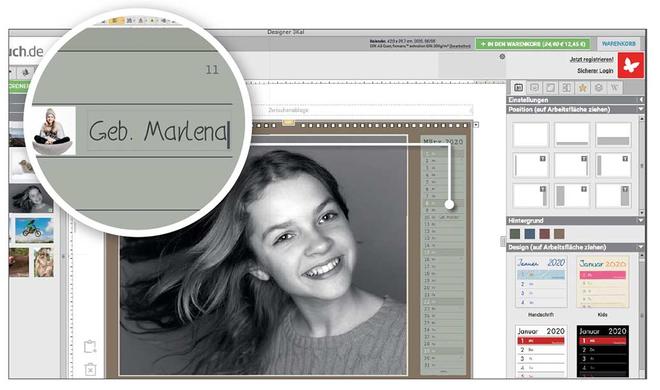Image resolution: width=660 pixels, height=390 pixels.
Task: Select the motocross bike photo thumbnail
Action: point(35,230)
